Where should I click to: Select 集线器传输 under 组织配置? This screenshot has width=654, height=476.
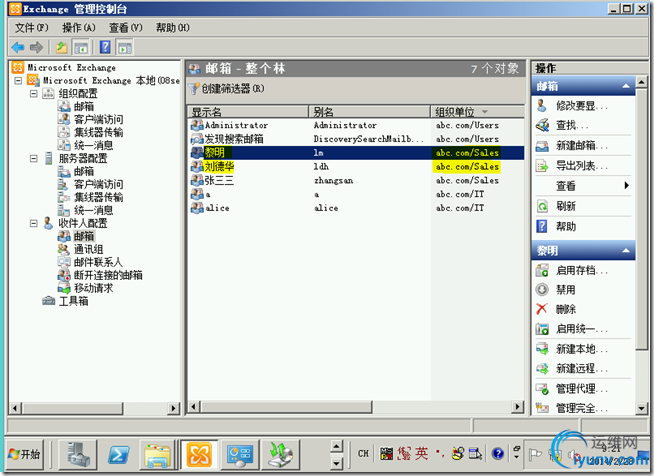coord(98,132)
